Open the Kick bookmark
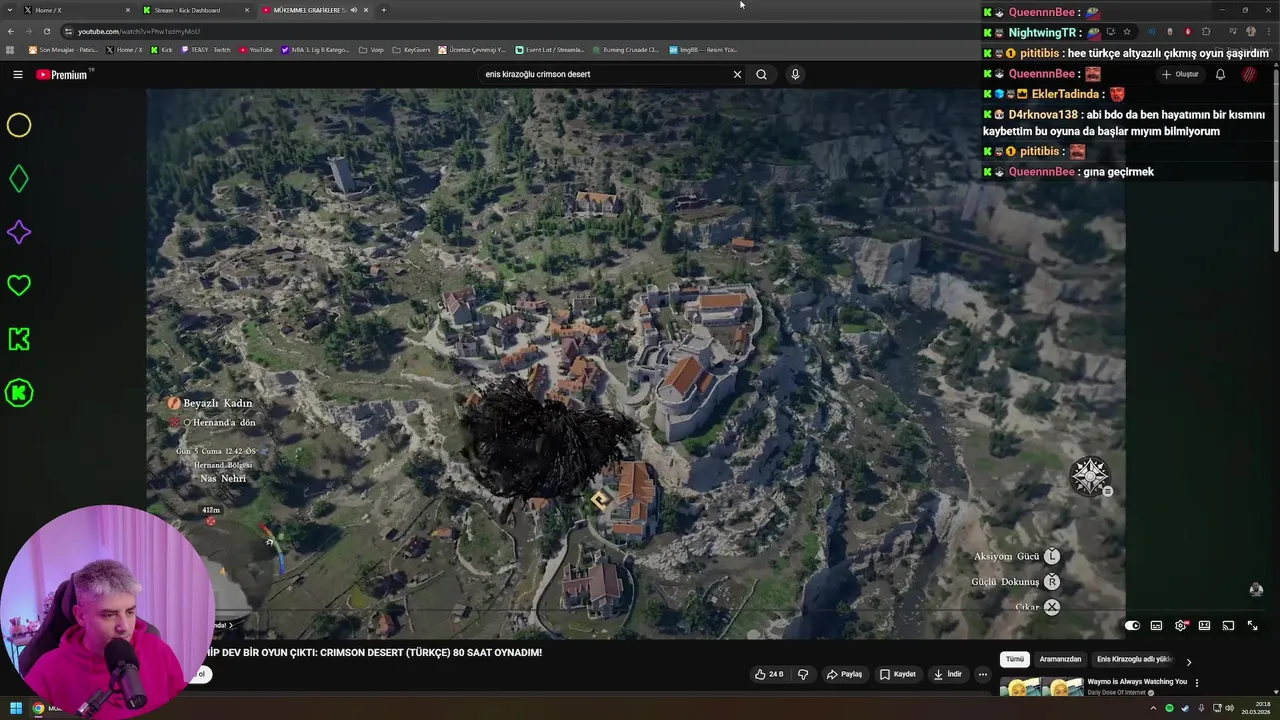The width and height of the screenshot is (1280, 720). 162,49
